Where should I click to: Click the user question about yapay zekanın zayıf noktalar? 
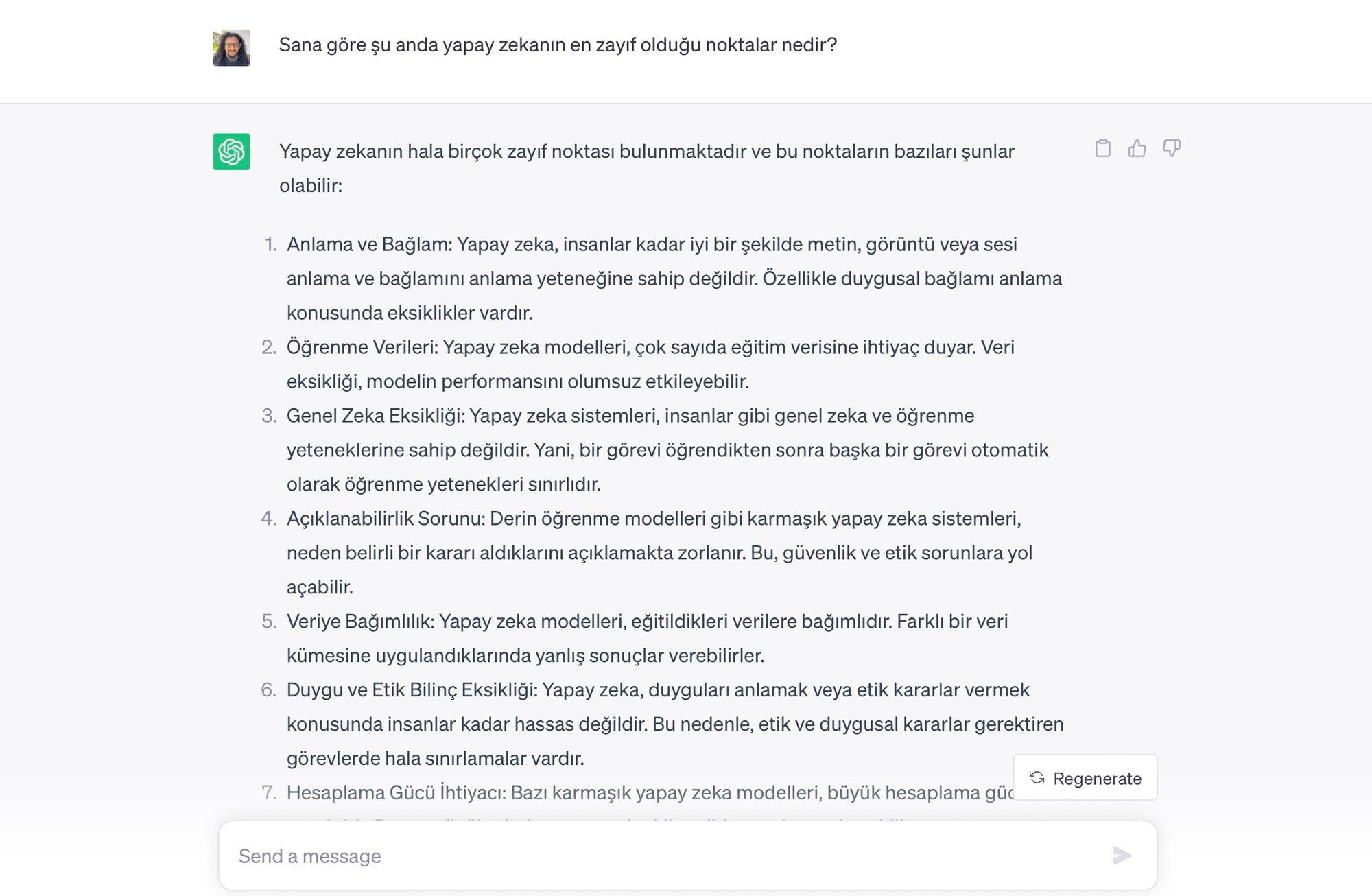(x=558, y=45)
